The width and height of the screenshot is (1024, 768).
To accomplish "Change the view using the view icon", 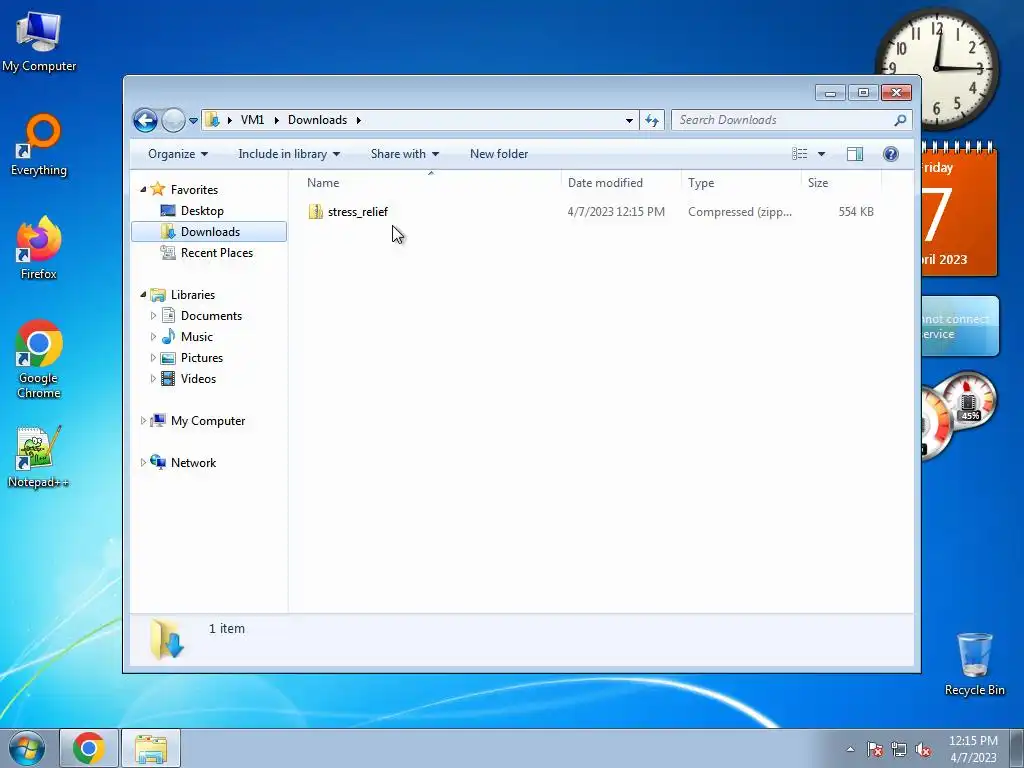I will click(x=799, y=154).
